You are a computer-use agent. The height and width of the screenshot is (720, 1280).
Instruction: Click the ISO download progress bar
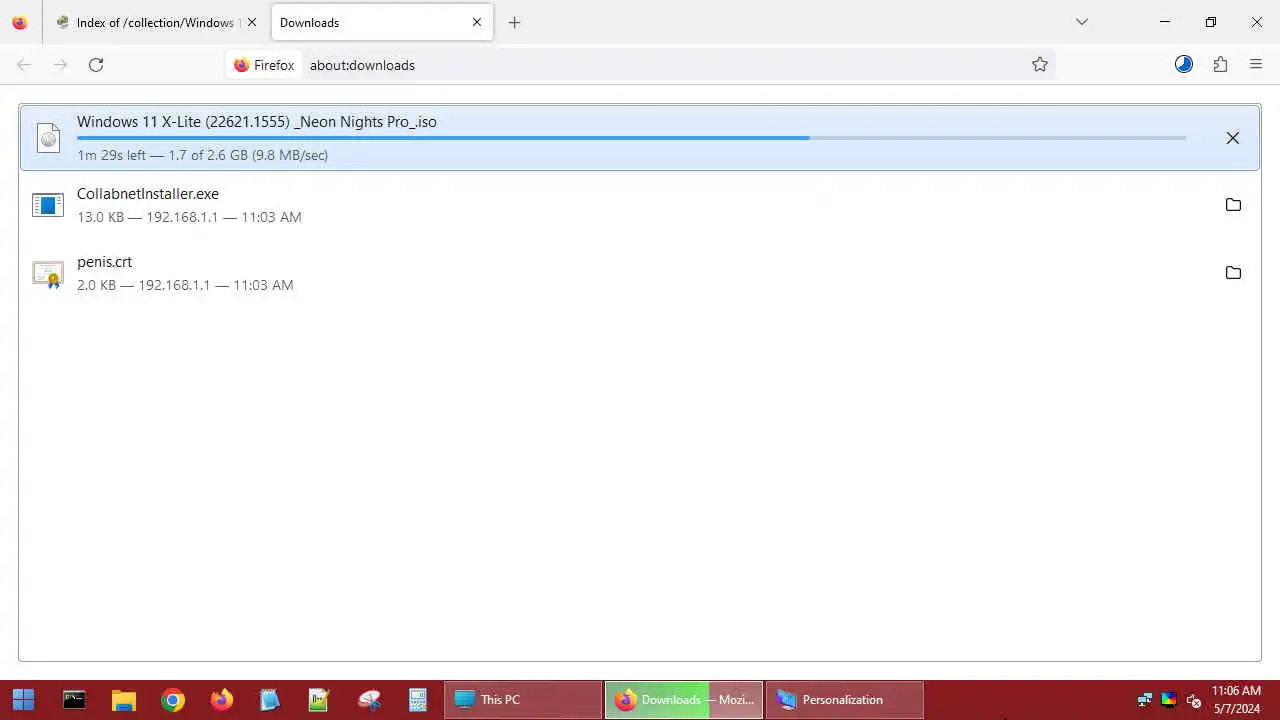[631, 138]
